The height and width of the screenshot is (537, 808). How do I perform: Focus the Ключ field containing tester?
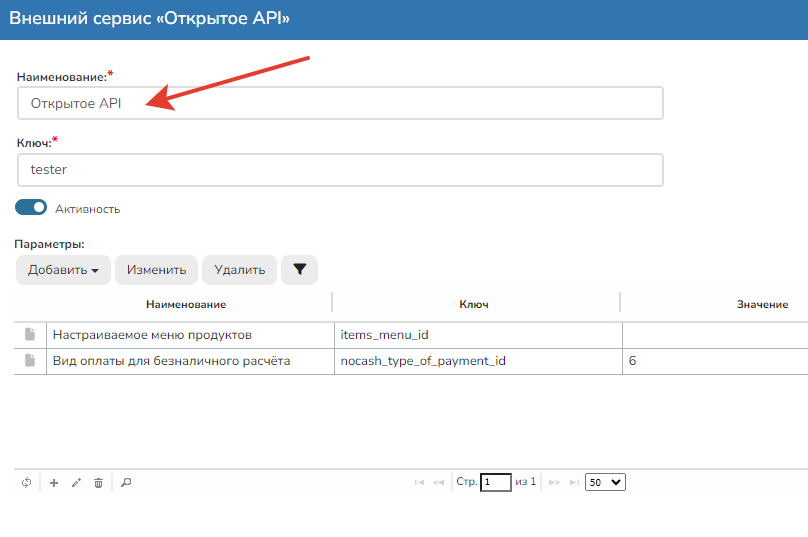(340, 170)
